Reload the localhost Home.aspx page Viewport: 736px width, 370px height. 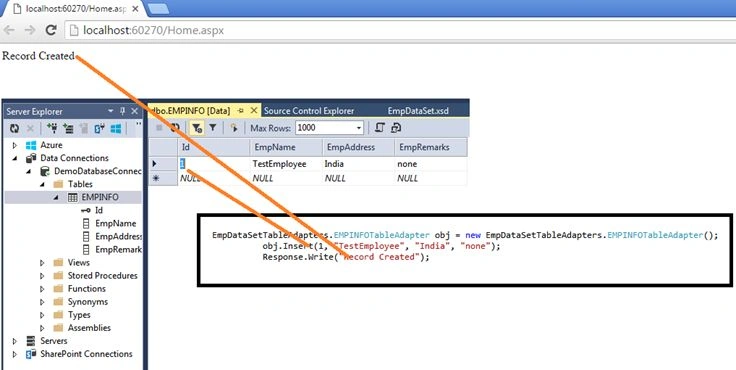[x=51, y=31]
